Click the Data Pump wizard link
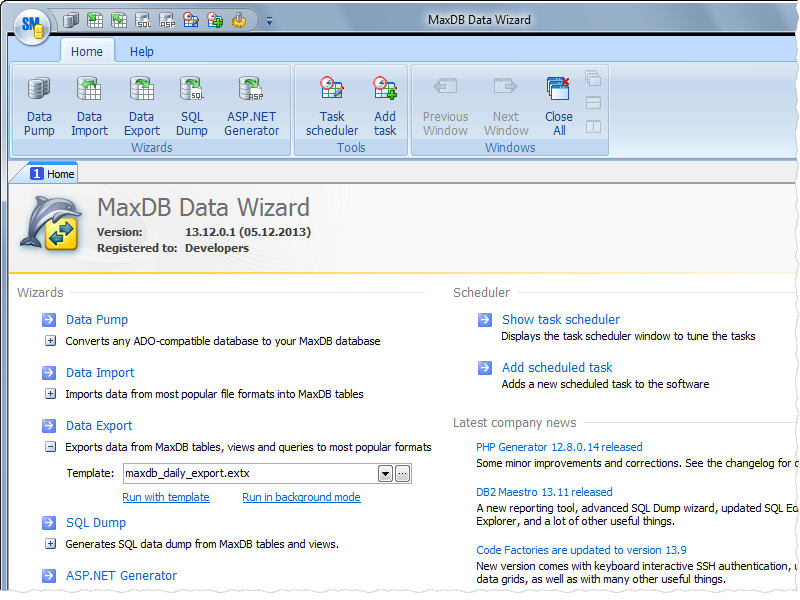The width and height of the screenshot is (800, 600). coord(97,320)
